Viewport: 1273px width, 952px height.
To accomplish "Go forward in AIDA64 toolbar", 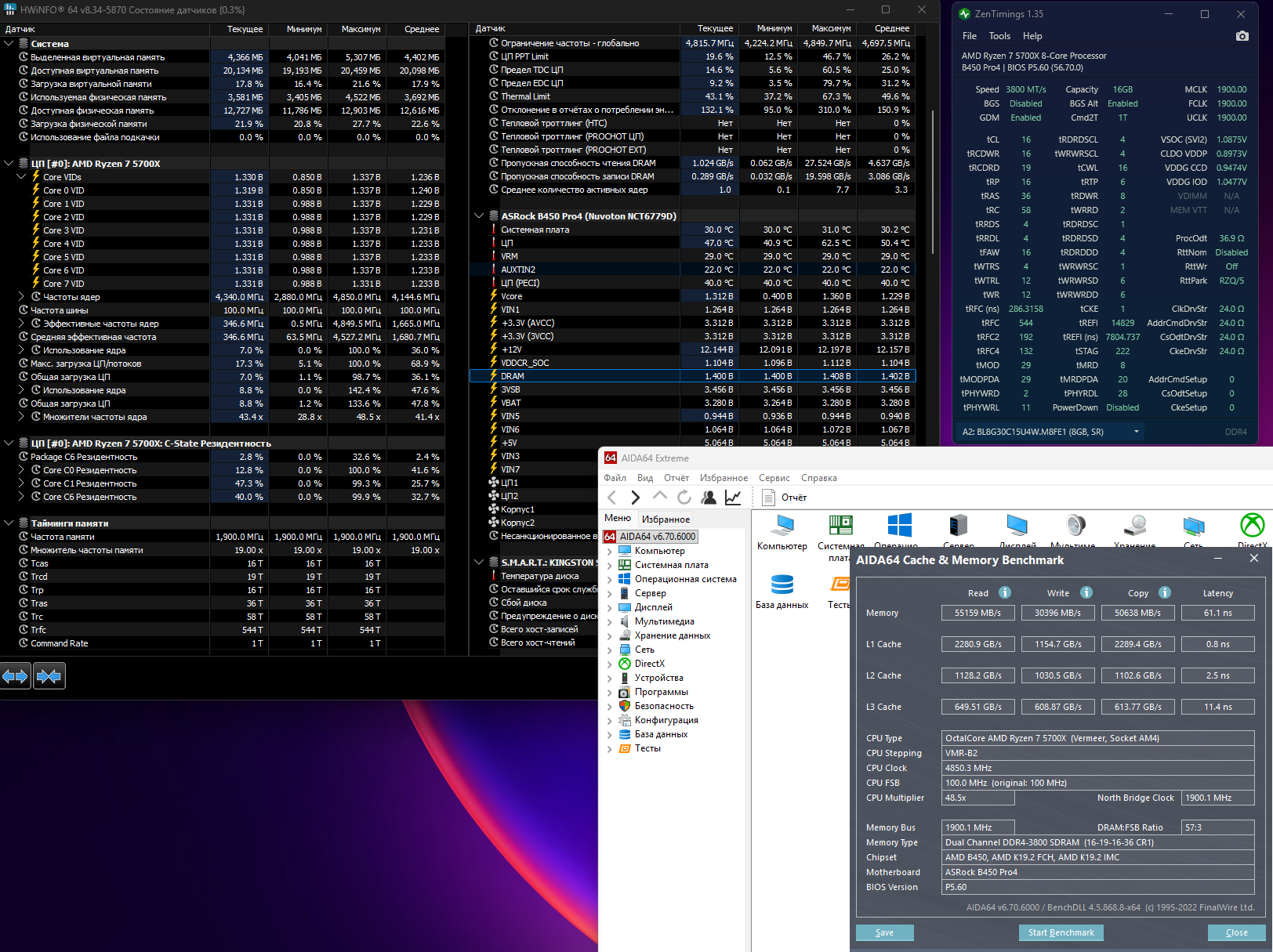I will click(x=635, y=498).
